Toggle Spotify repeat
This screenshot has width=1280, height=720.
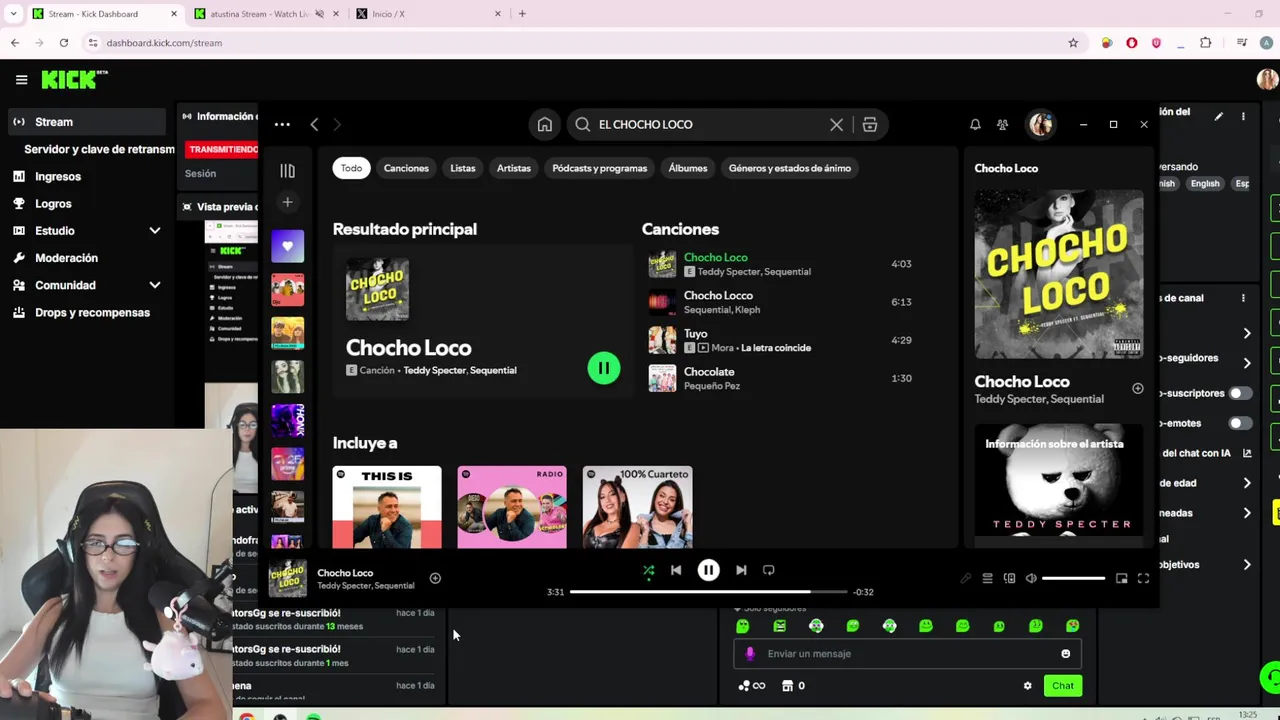click(x=768, y=570)
